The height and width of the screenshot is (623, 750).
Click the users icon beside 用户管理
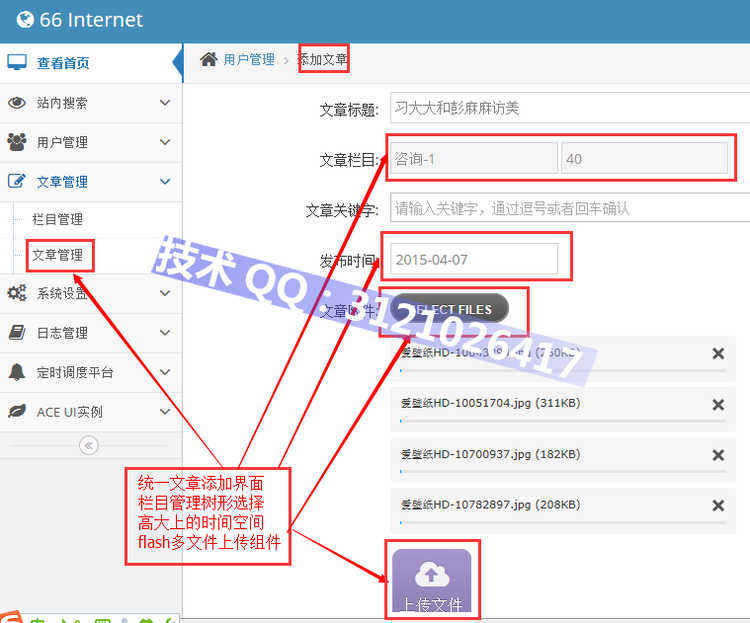point(17,142)
